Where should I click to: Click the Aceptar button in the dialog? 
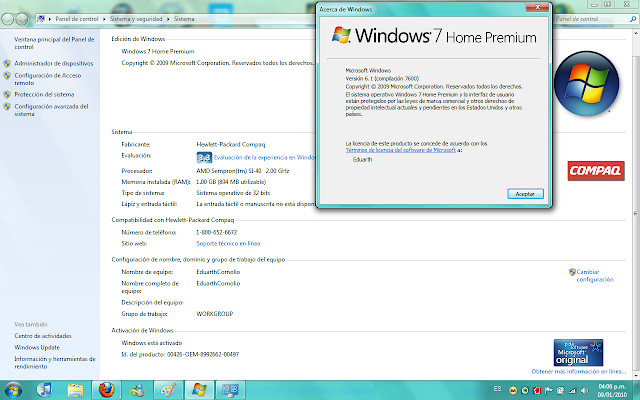525,194
